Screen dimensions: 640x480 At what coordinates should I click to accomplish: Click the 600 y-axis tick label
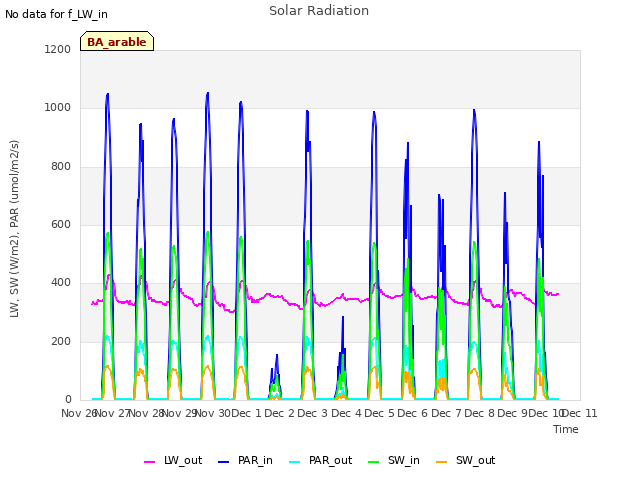point(61,224)
